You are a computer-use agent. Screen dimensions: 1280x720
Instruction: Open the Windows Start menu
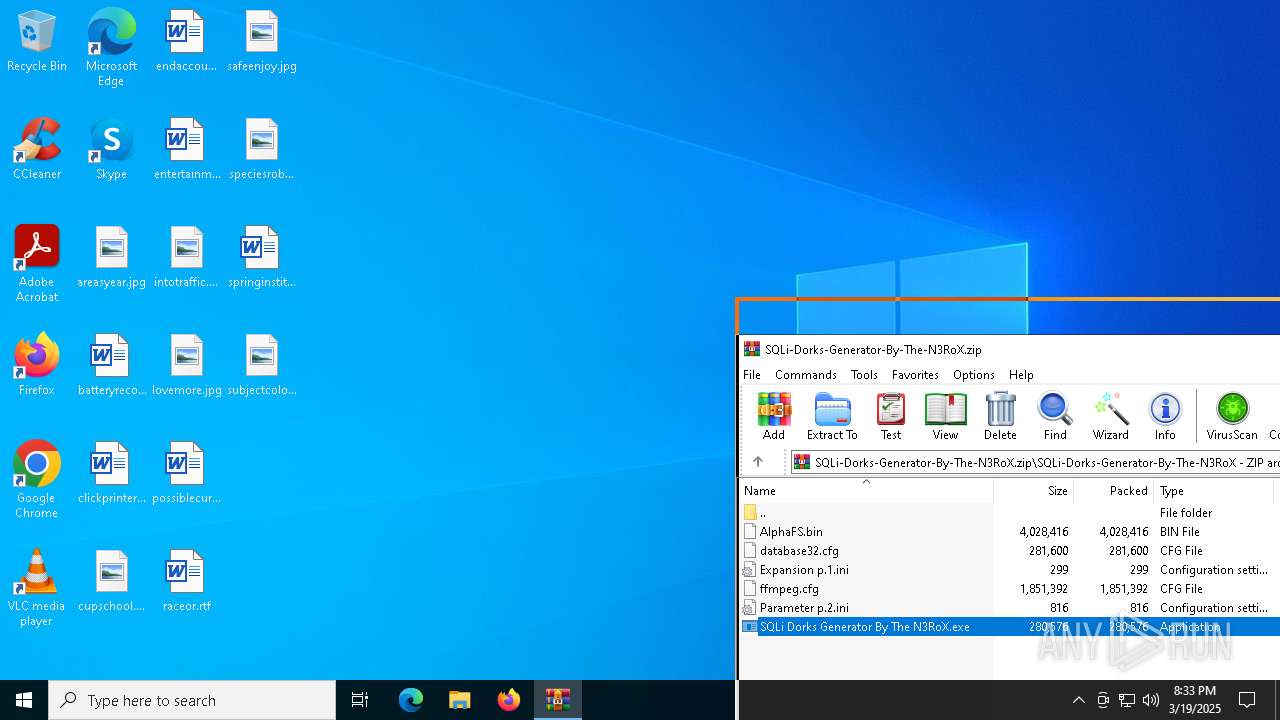24,700
